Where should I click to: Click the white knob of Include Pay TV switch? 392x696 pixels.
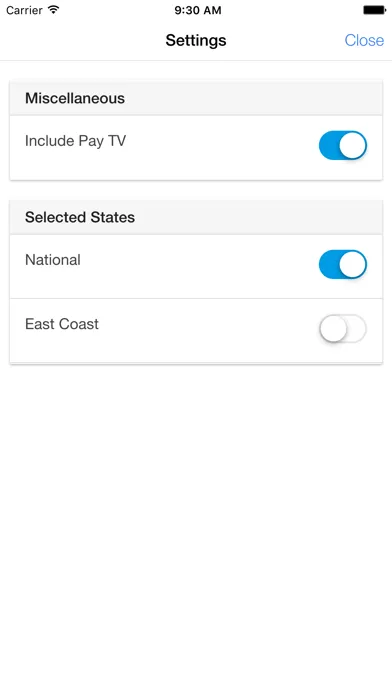353,145
